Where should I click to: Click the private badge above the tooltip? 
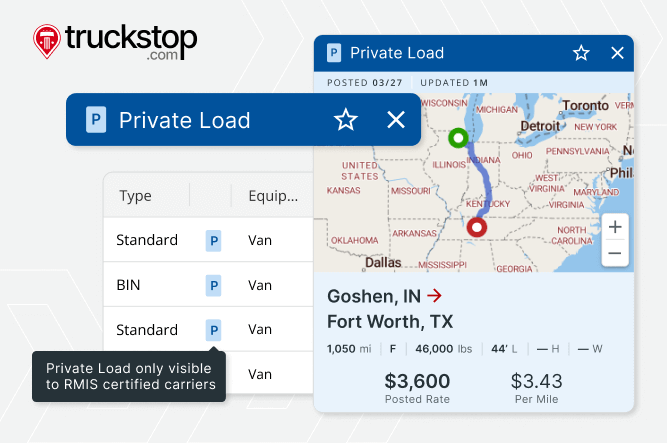213,330
